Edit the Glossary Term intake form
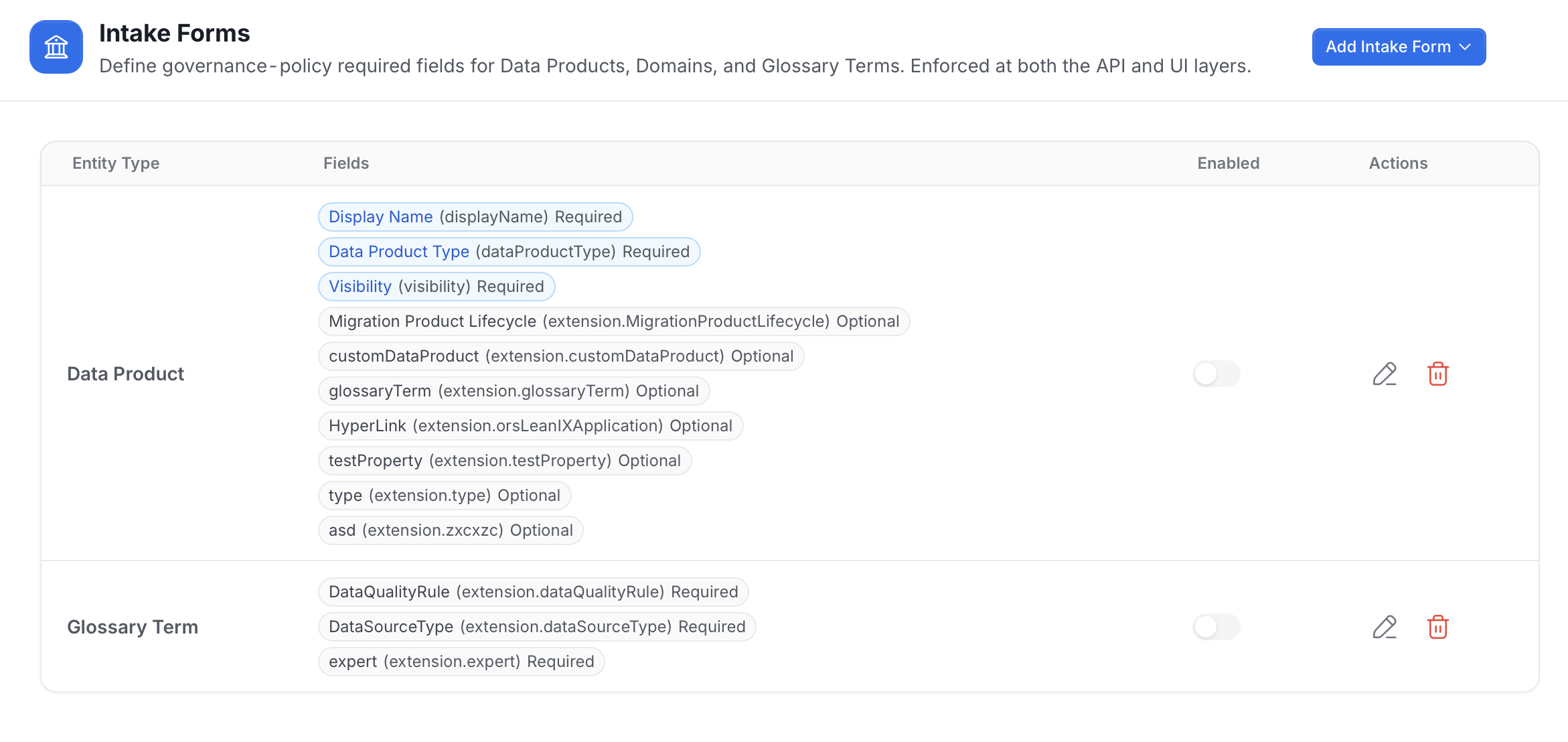This screenshot has width=1568, height=742. [x=1385, y=627]
